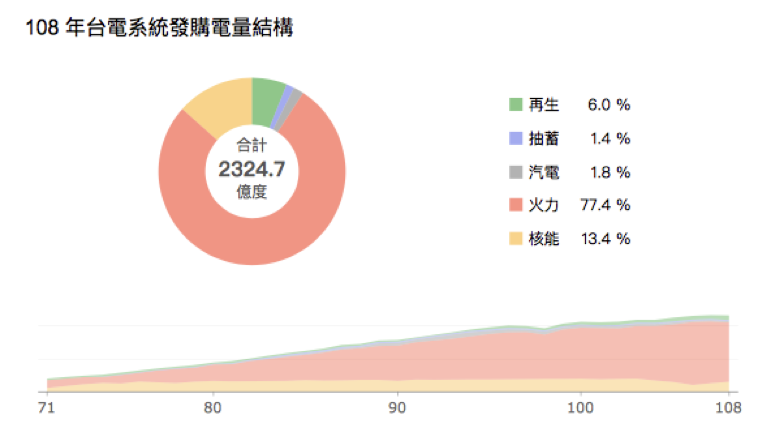Select year 90 on the timeline axis
Screen dimensions: 758x432
[x=397, y=407]
